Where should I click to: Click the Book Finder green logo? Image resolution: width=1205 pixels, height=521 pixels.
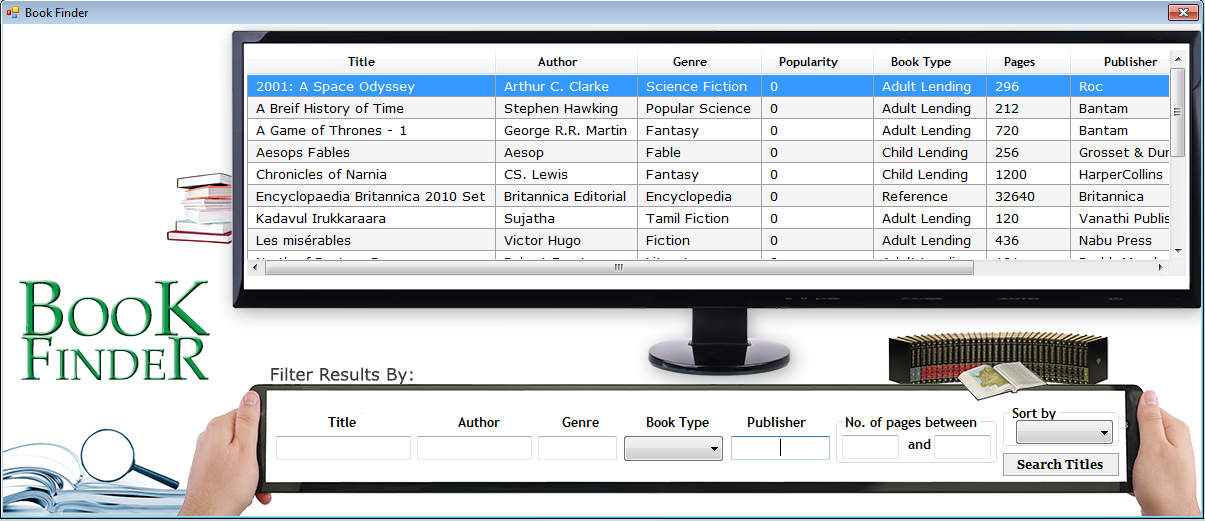[115, 330]
